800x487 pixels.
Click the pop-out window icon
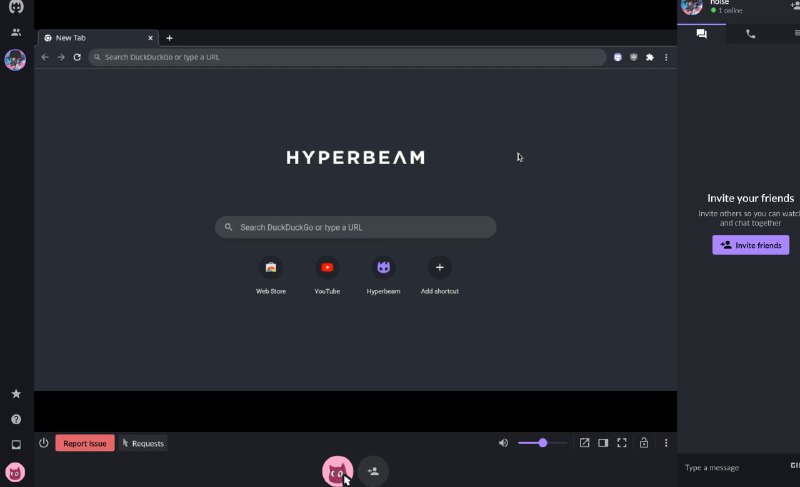pyautogui.click(x=584, y=443)
